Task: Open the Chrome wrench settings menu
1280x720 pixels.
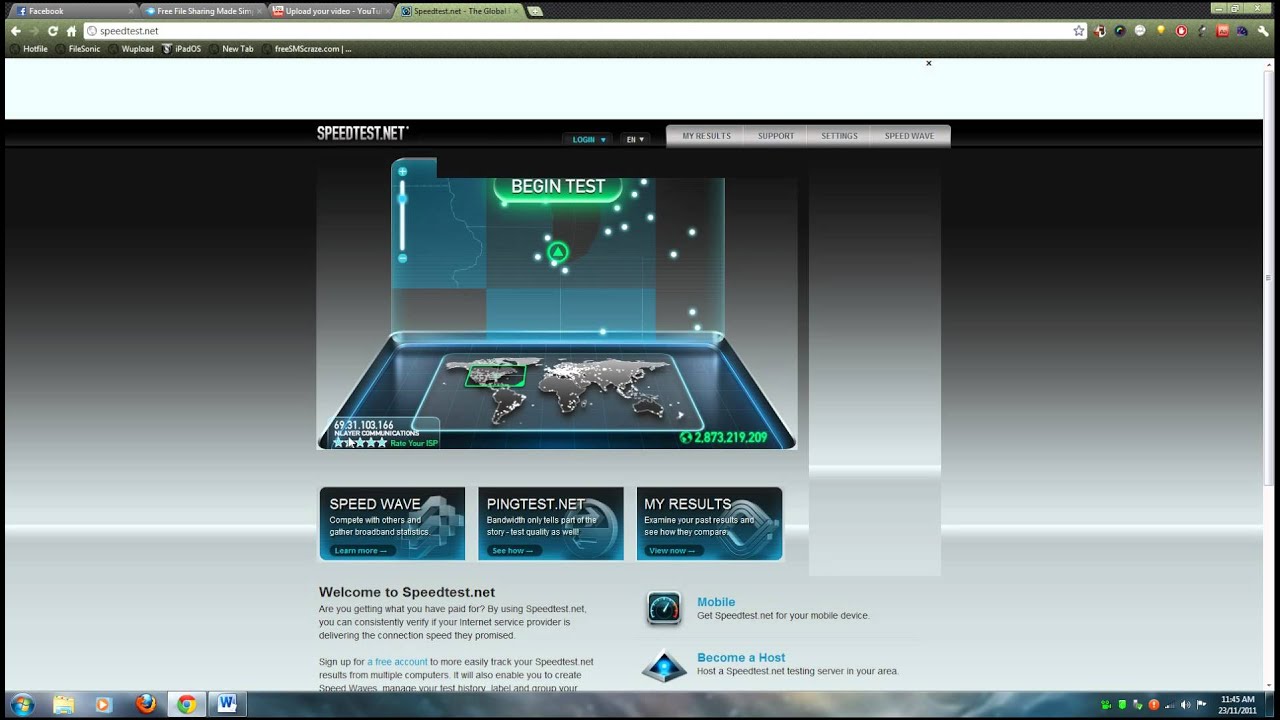Action: pos(1263,31)
